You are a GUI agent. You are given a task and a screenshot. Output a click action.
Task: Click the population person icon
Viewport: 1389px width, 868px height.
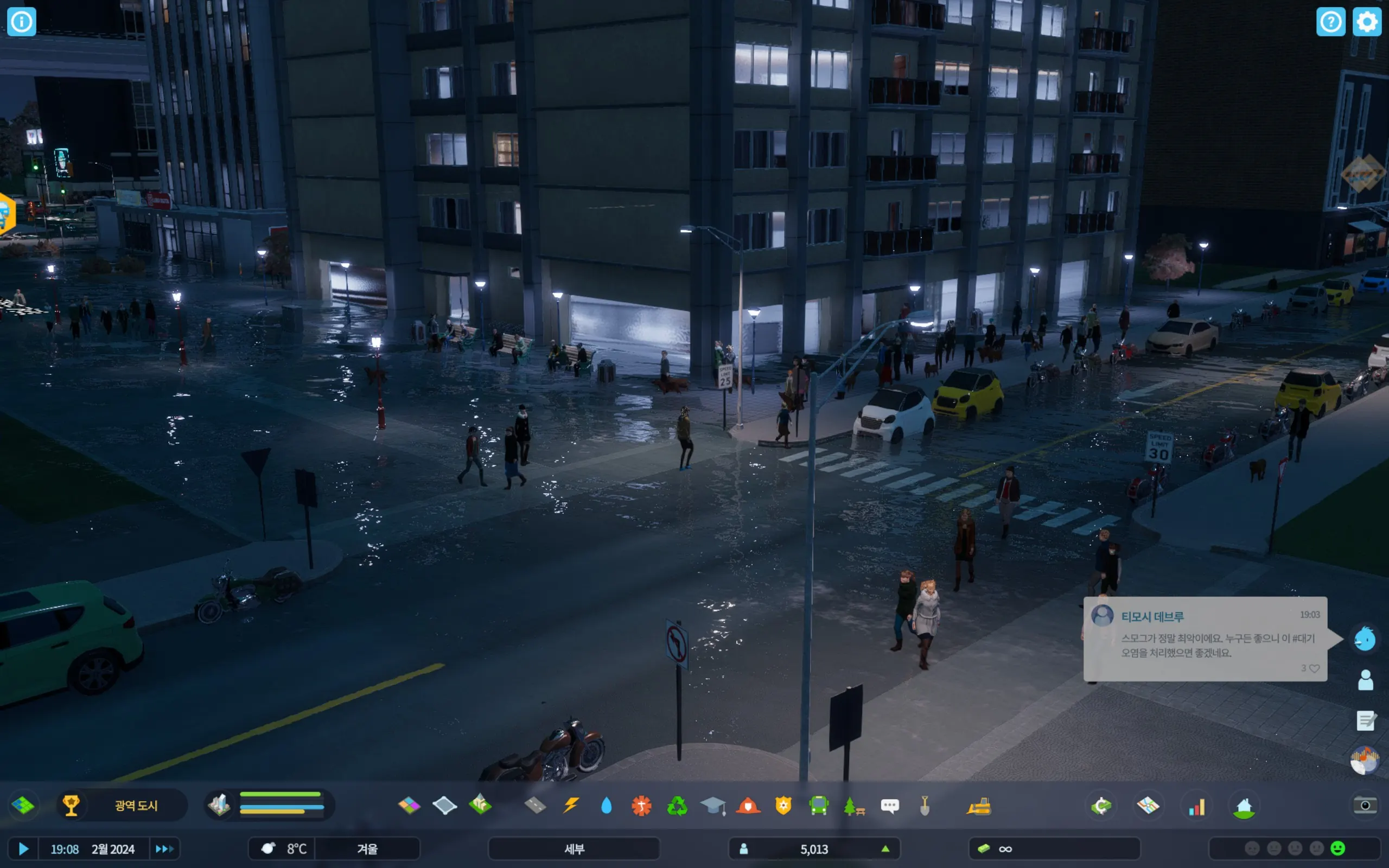tap(743, 848)
